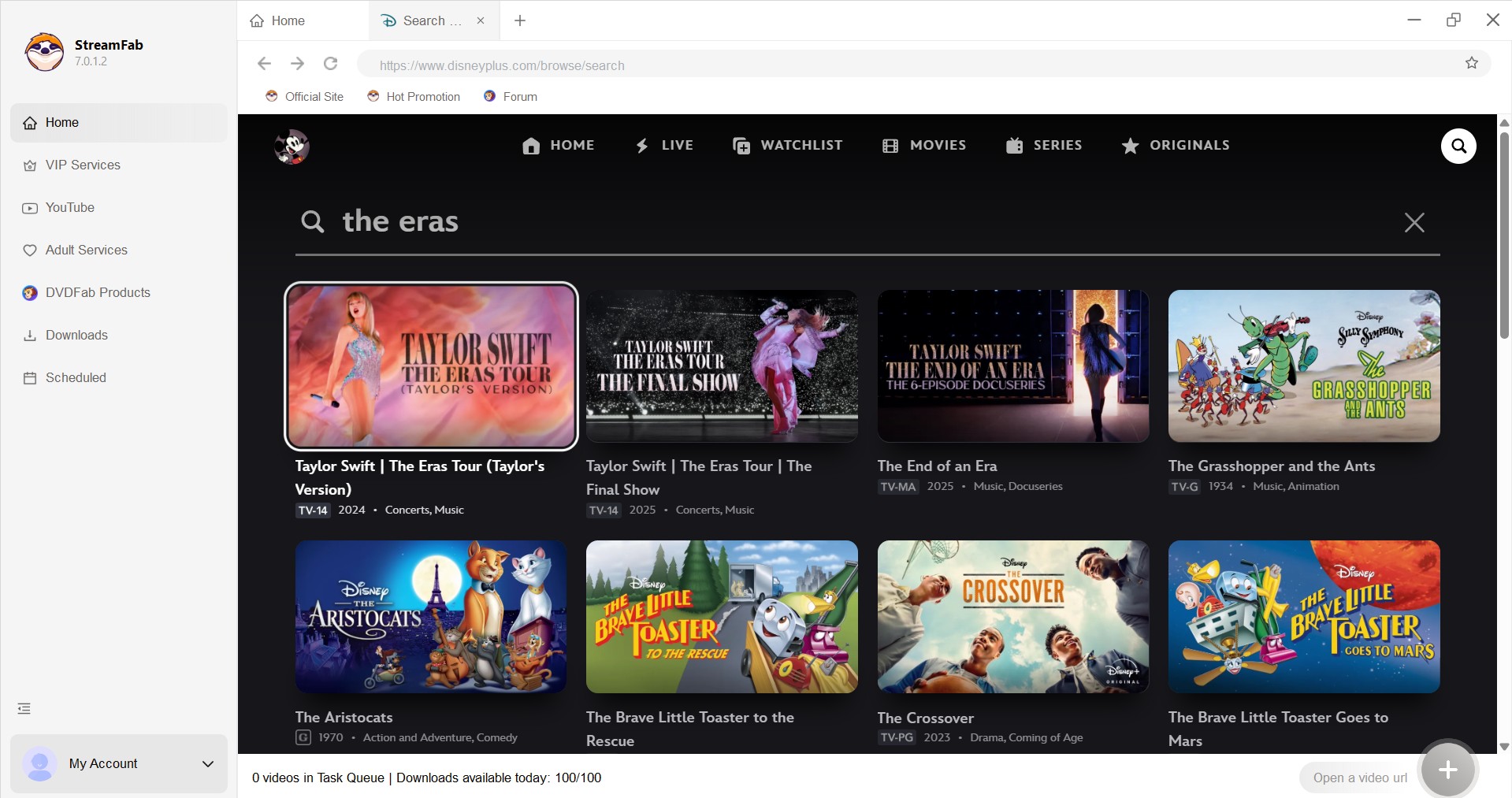Bookmark the page via the star icon
Viewport: 1512px width, 798px height.
1472,64
